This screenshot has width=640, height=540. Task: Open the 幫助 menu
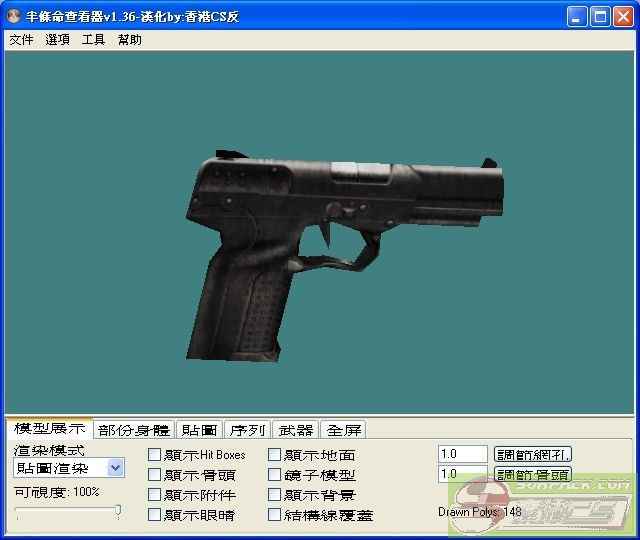click(x=129, y=40)
